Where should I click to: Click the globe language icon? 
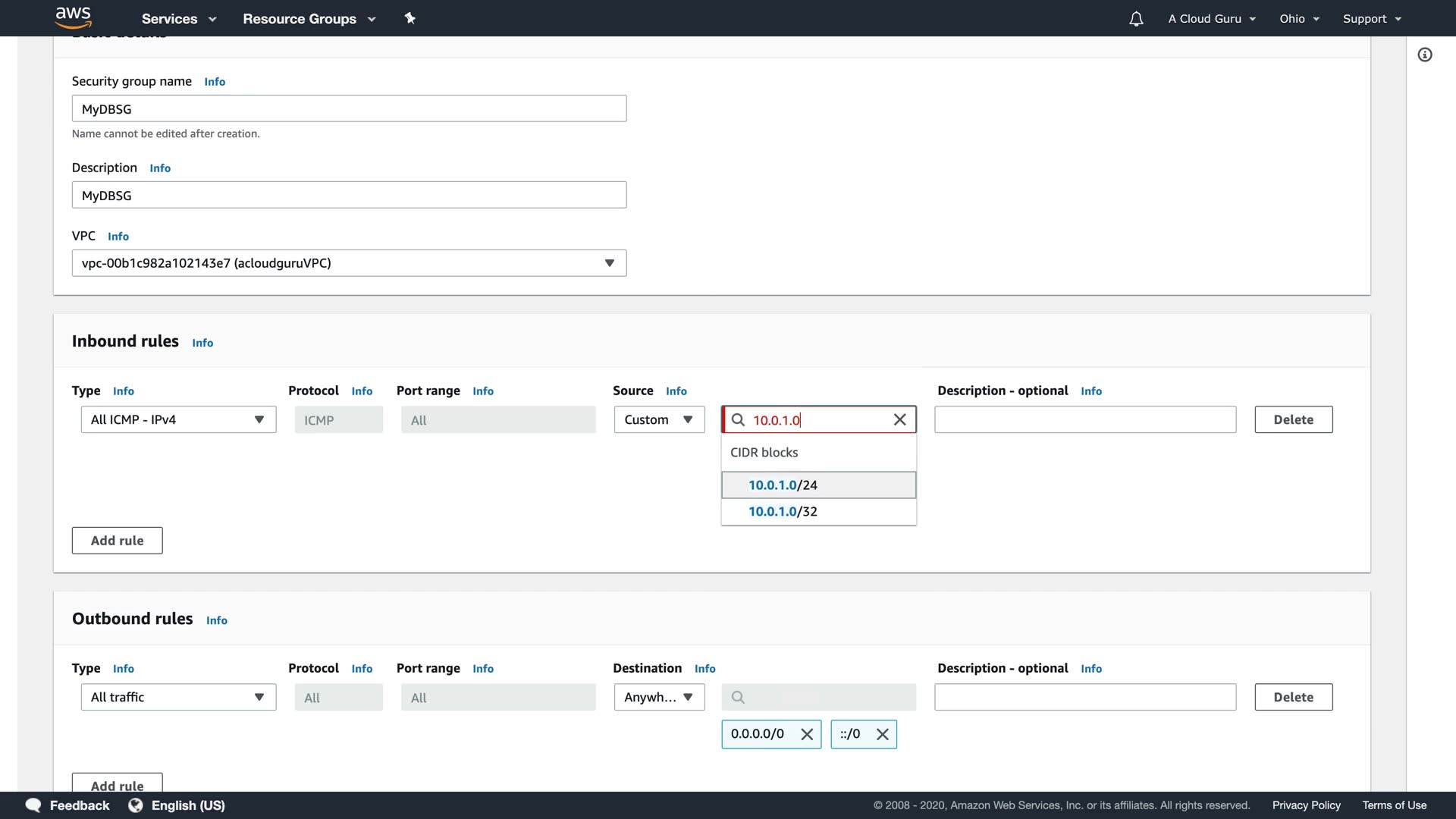click(x=136, y=805)
